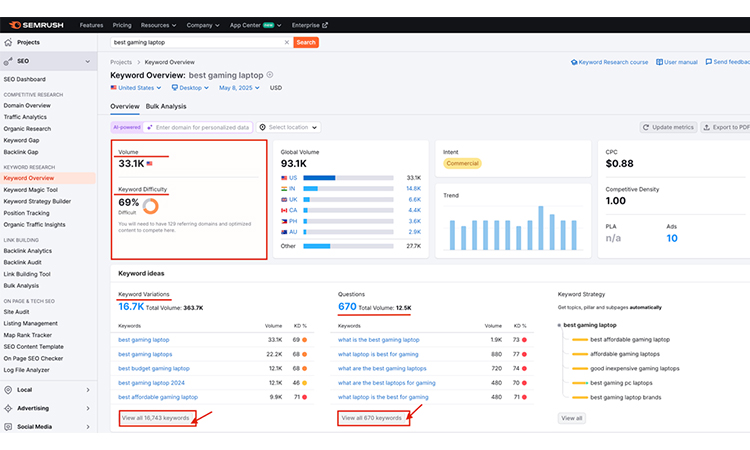750x450 pixels.
Task: Click the Export to PDF upload icon
Action: 706,127
